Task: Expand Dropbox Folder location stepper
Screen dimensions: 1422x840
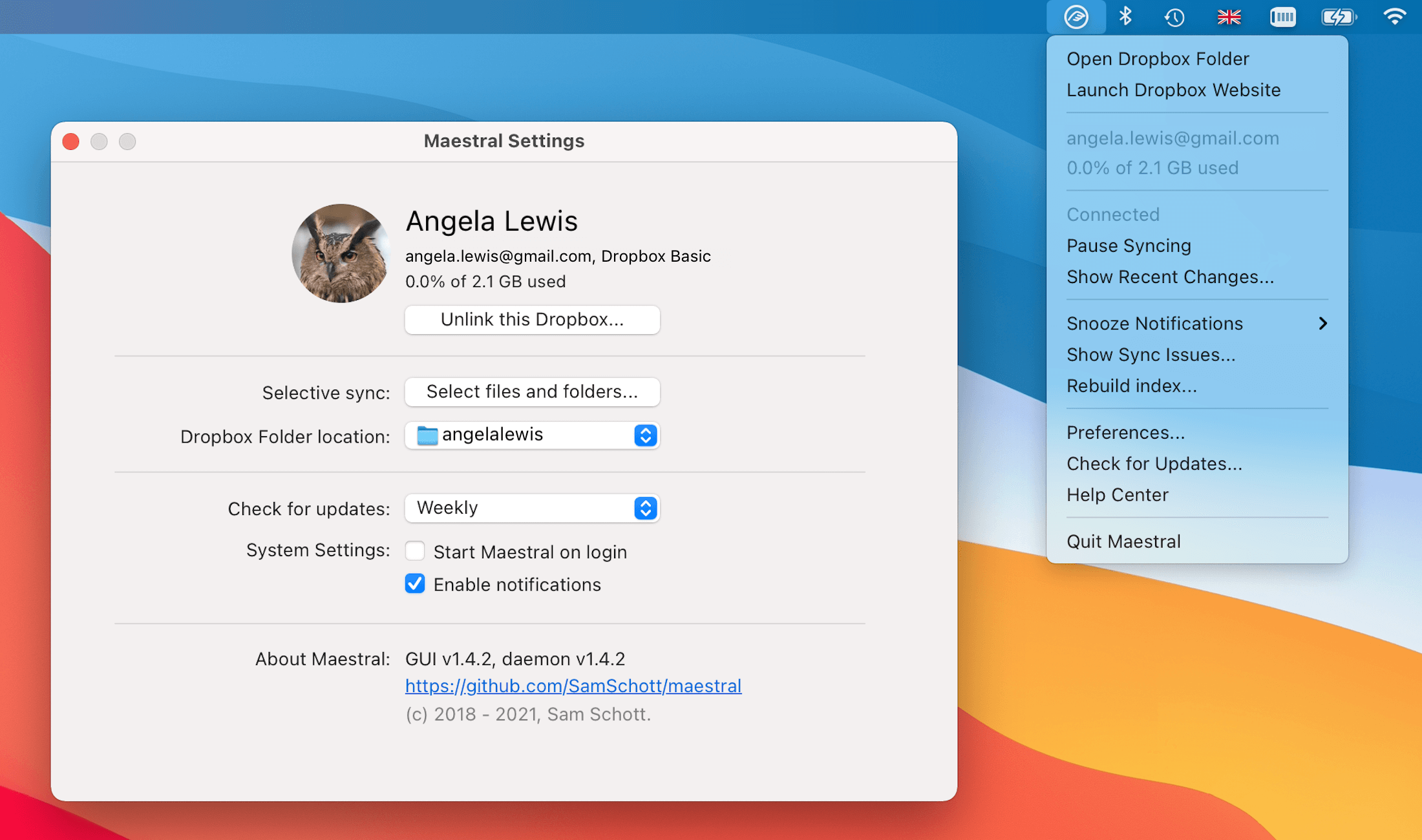Action: coord(644,435)
